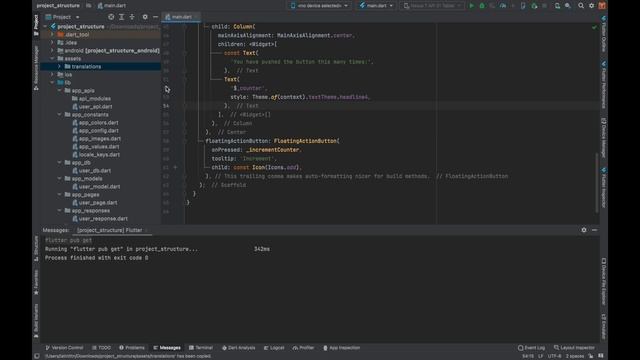Open Layout Inspector in bottom bar
Screen dimensions: 640x360
[x=574, y=348]
